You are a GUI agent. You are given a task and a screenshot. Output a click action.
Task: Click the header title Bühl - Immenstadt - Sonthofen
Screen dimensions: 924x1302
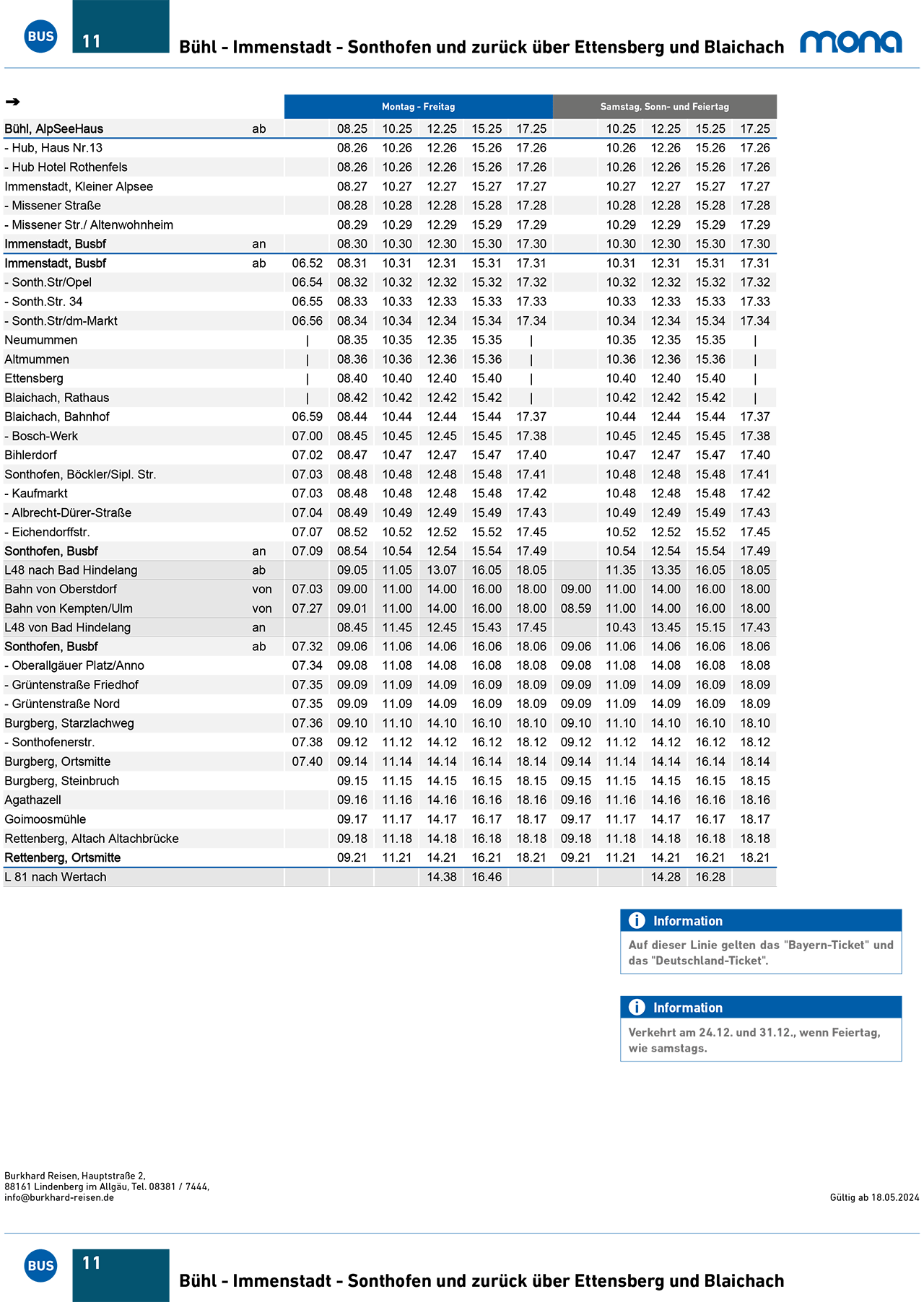481,47
